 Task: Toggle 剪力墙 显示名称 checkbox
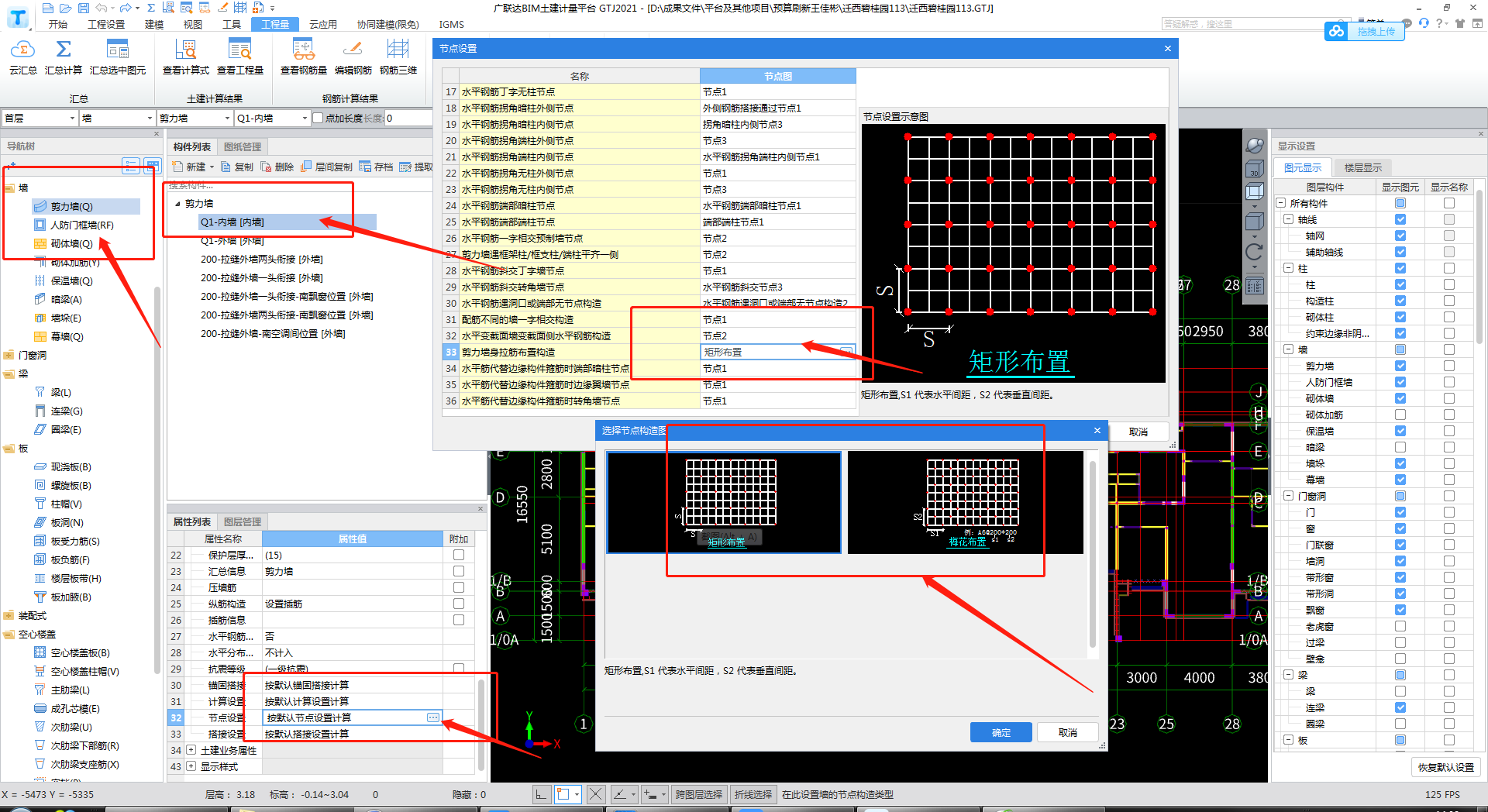(1449, 366)
